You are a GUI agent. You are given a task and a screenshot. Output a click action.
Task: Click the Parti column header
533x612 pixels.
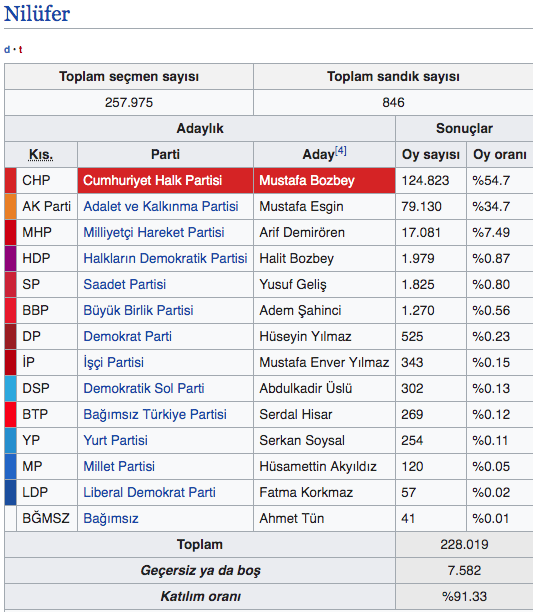[165, 155]
